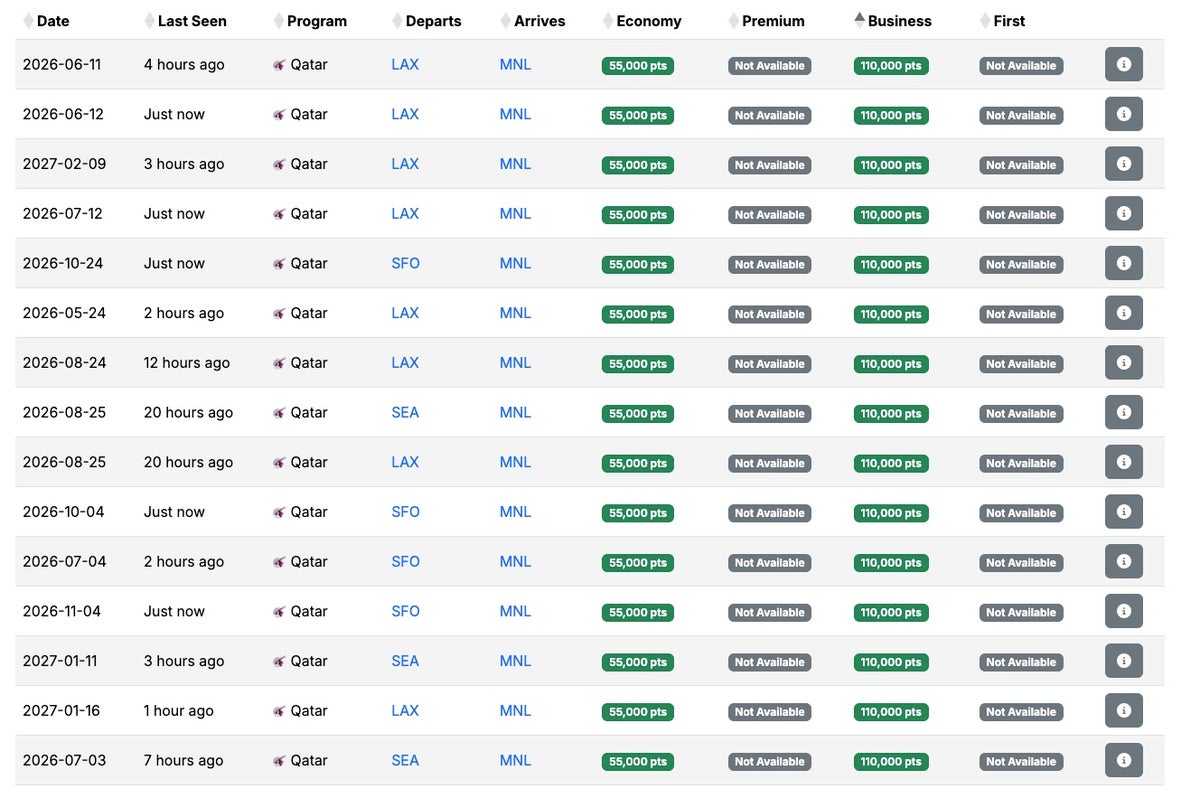
Task: Open SFO link in 2026-11-04 row
Action: click(x=405, y=611)
